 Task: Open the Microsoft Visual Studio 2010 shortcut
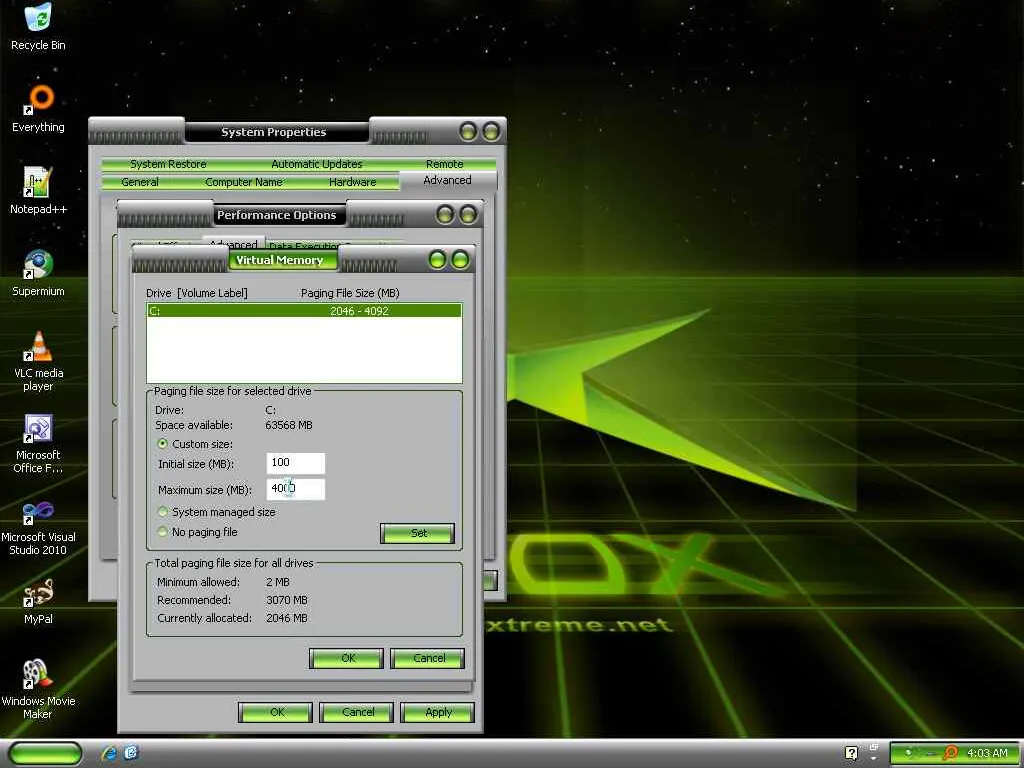point(39,526)
